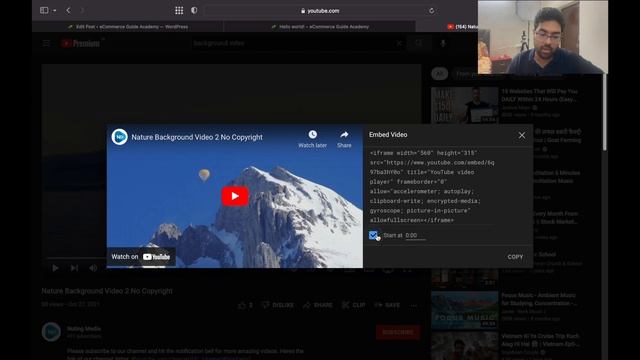Click the red SUBSCRIBE button
Viewport: 640px width, 360px height.
click(398, 332)
